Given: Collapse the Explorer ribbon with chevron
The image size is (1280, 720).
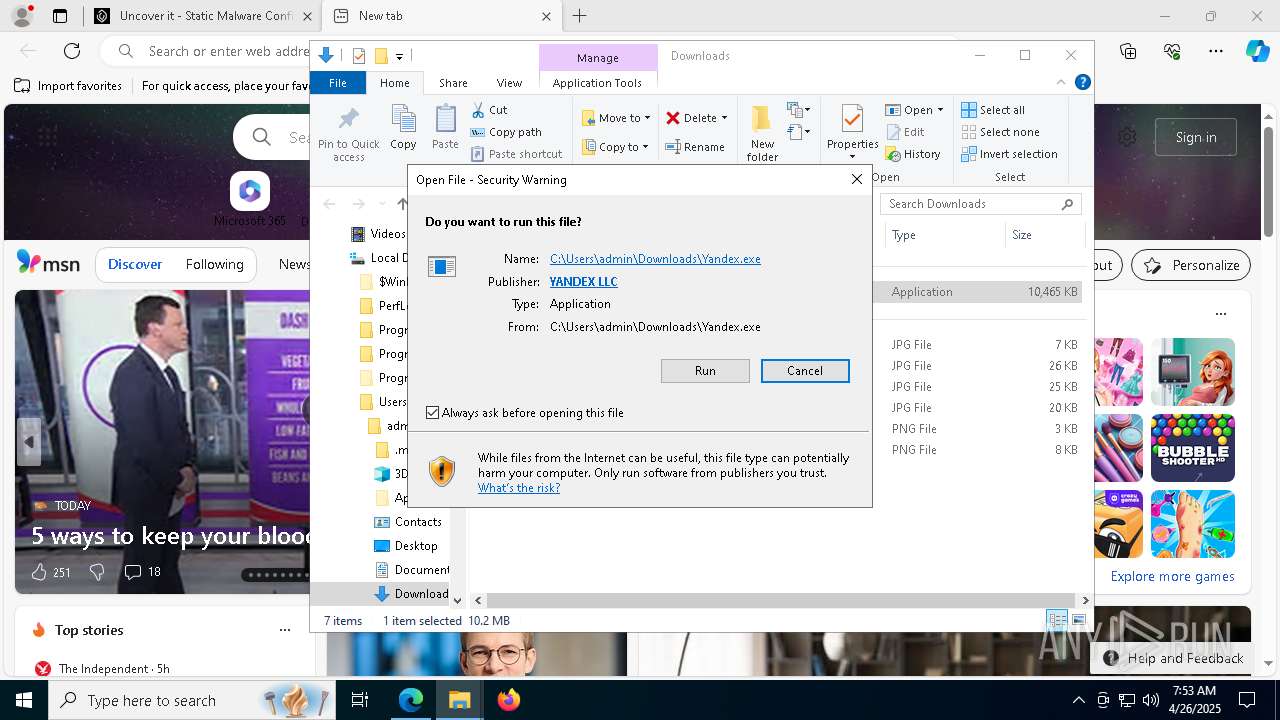Looking at the screenshot, I should coord(1061,83).
